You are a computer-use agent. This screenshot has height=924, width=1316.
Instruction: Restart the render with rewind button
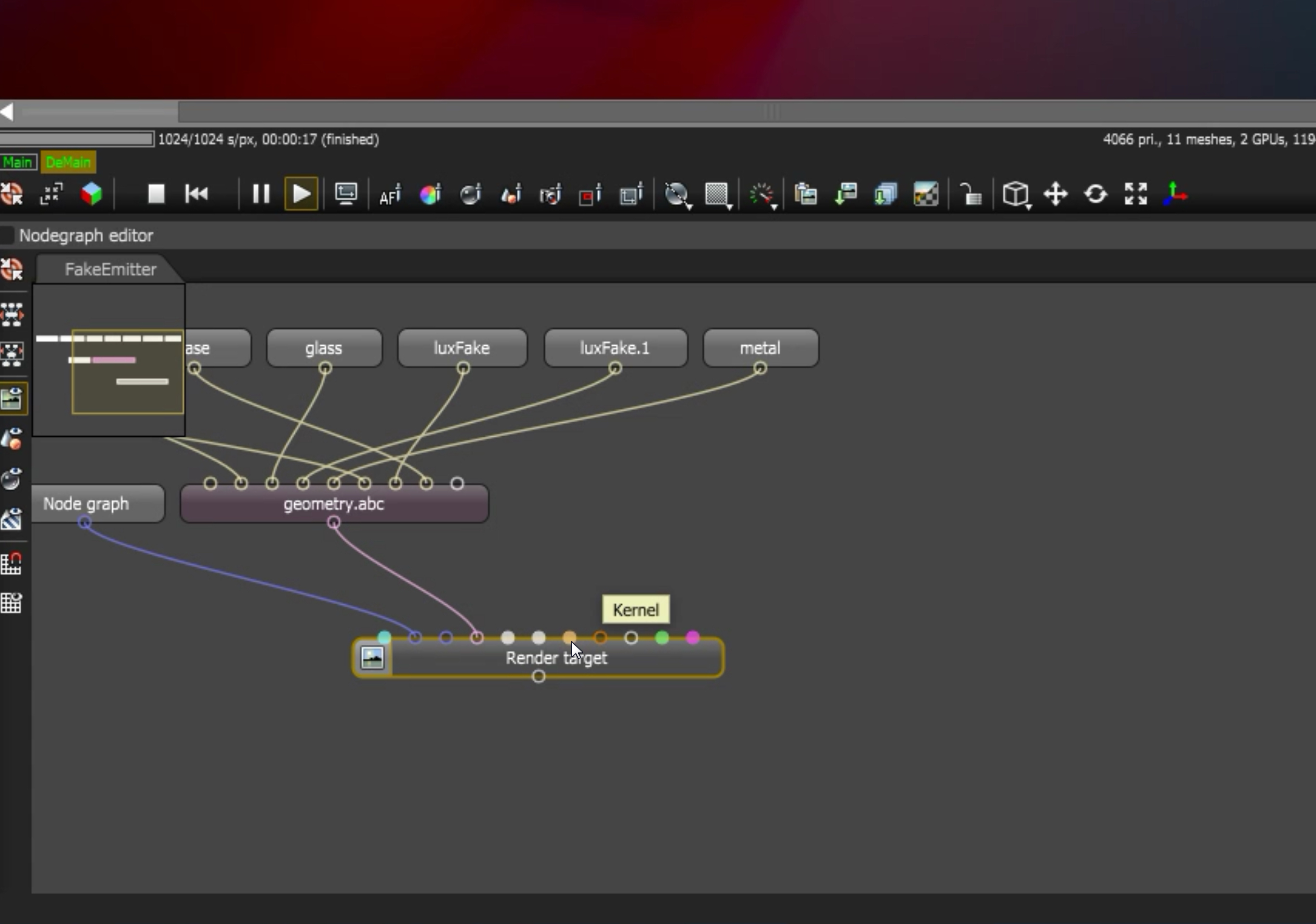coord(197,194)
